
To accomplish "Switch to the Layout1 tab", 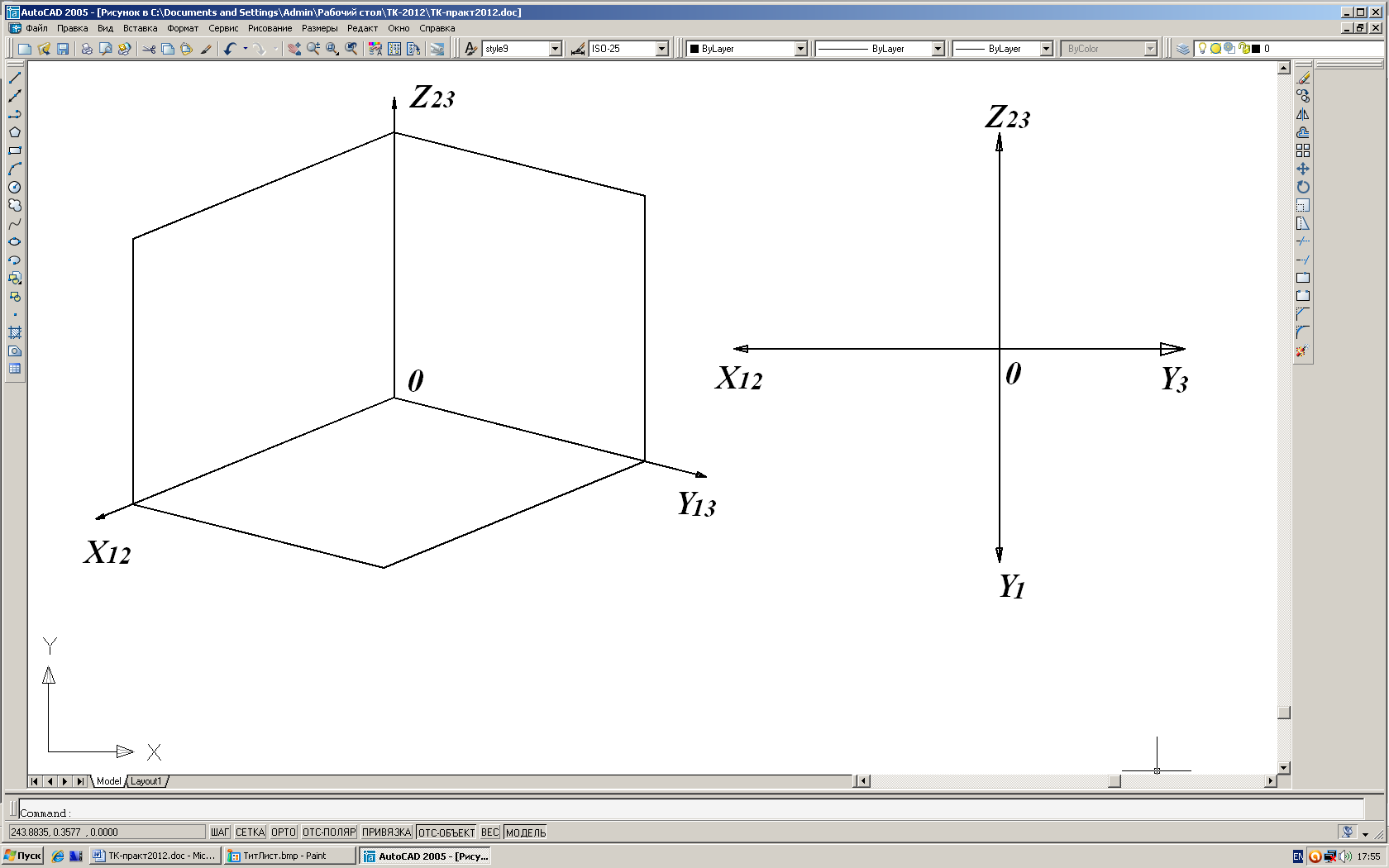I will point(146,781).
